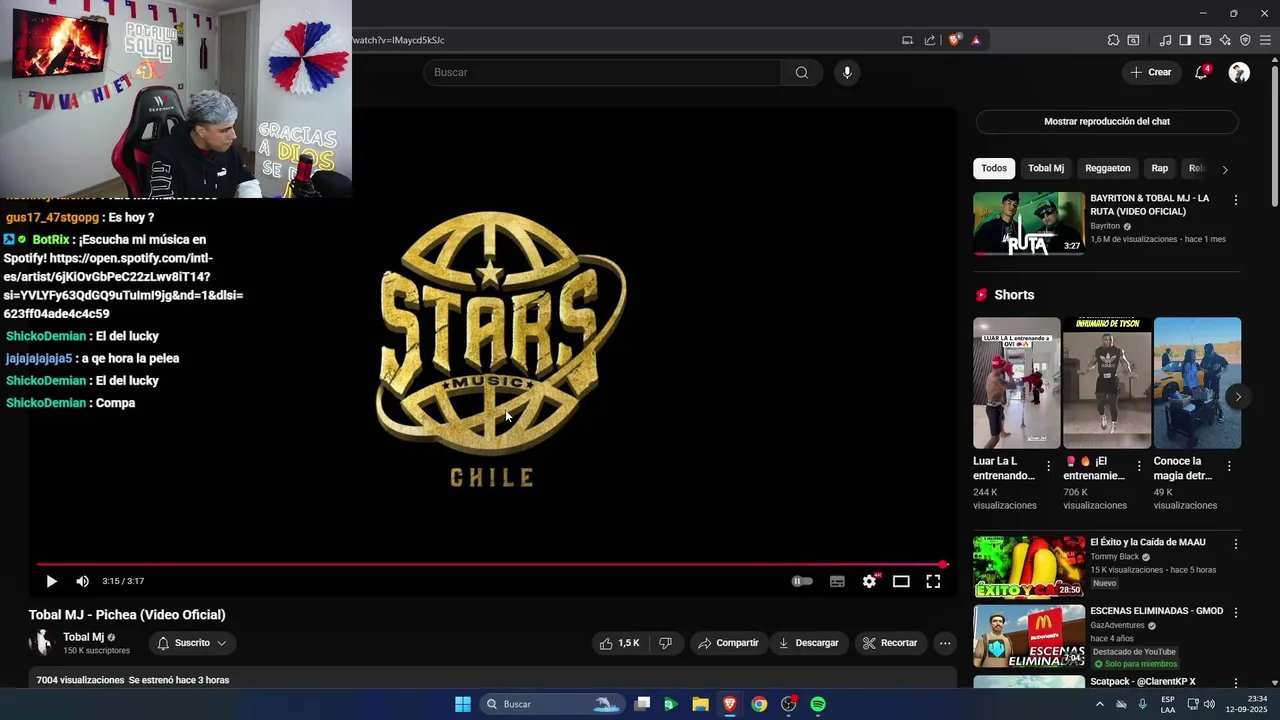Toggle subtitles button in the player
Image resolution: width=1280 pixels, height=720 pixels.
837,581
